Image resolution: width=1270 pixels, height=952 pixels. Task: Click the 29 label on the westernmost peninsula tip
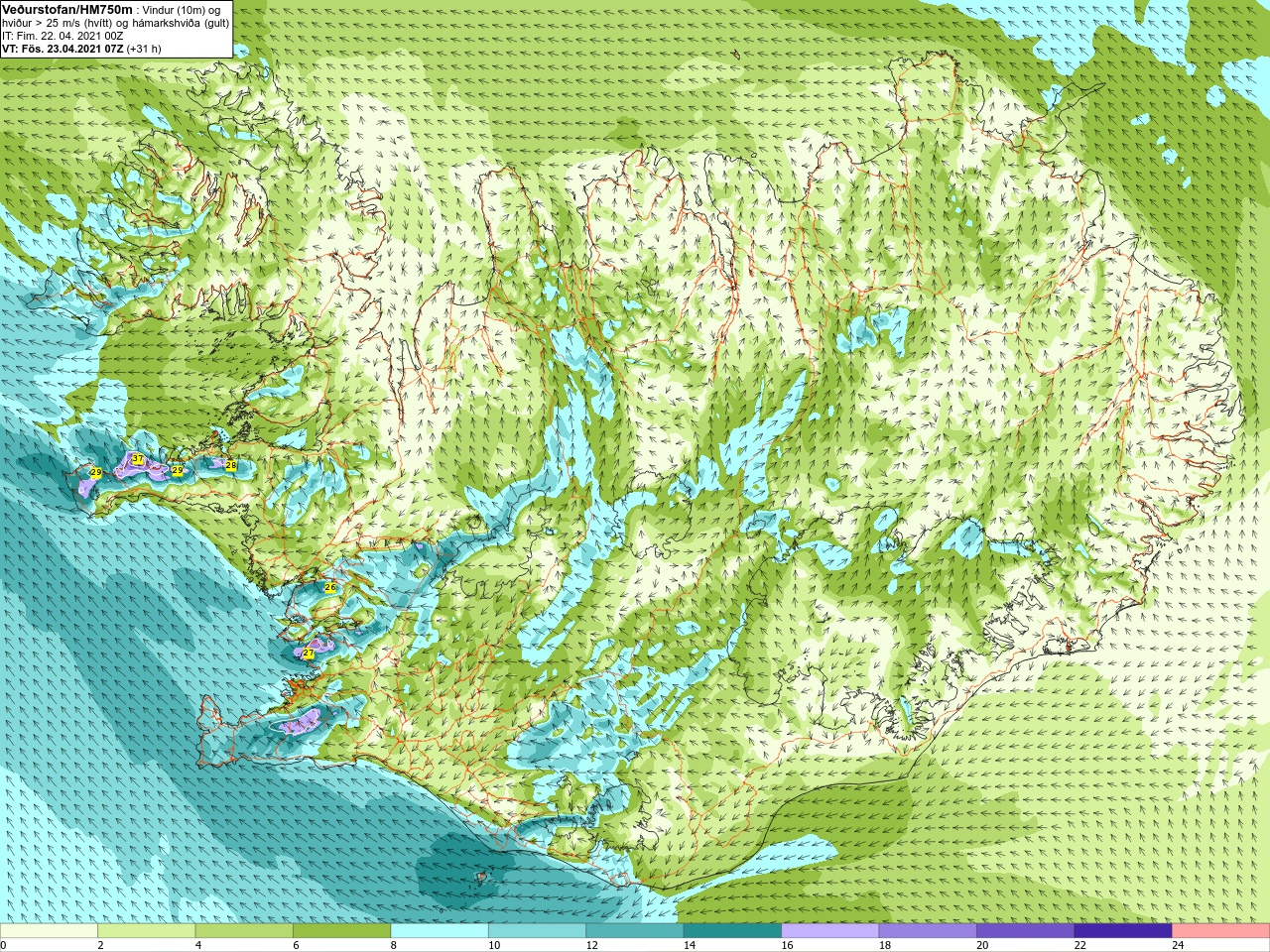coord(96,473)
